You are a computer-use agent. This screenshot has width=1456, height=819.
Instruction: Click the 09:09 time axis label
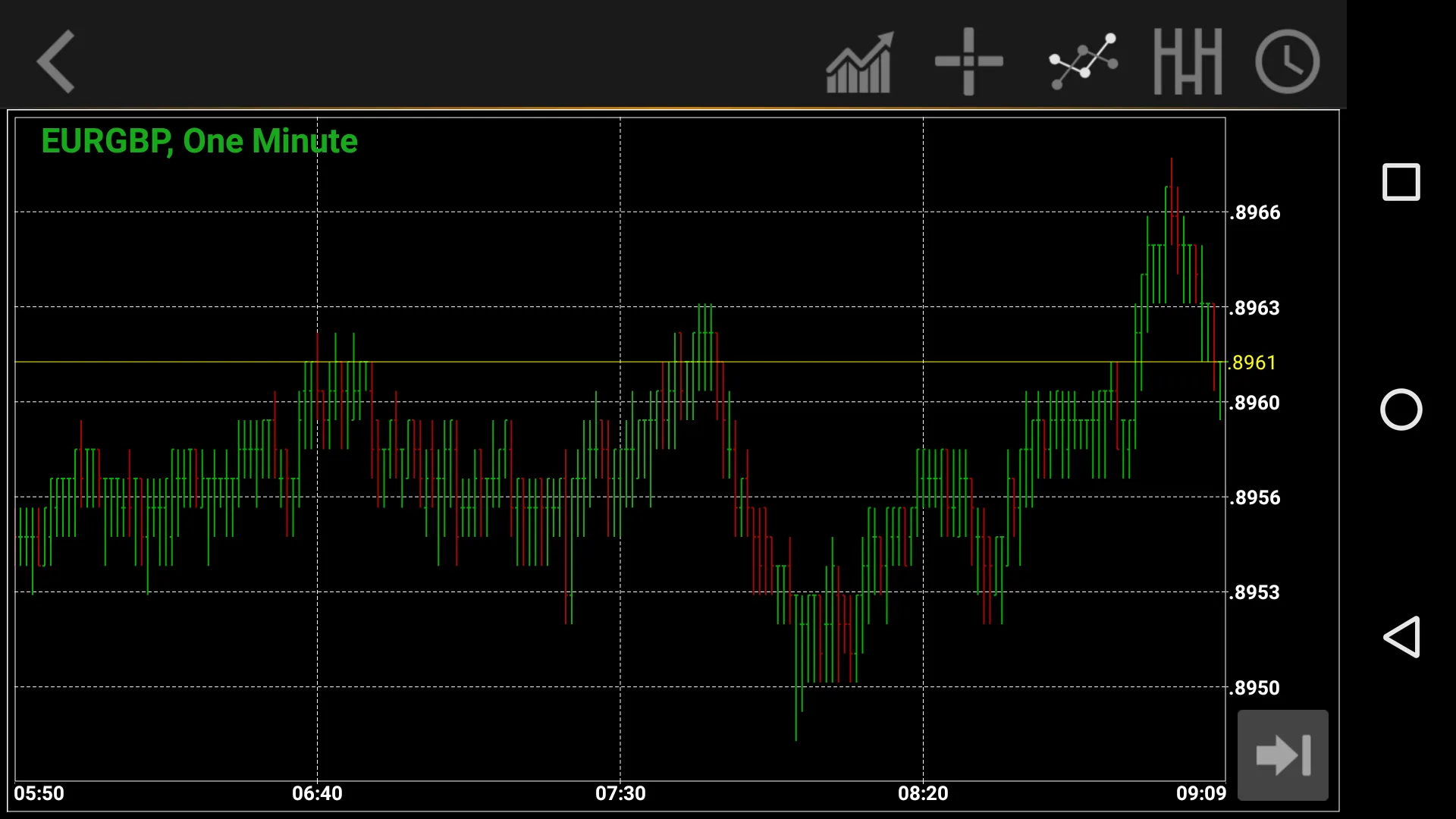pos(1201,793)
